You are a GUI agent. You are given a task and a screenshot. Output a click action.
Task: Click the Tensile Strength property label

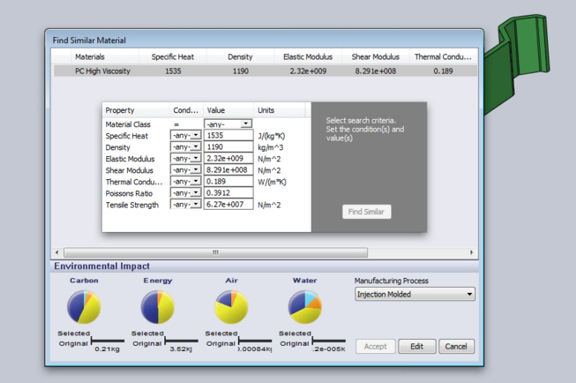tap(132, 205)
